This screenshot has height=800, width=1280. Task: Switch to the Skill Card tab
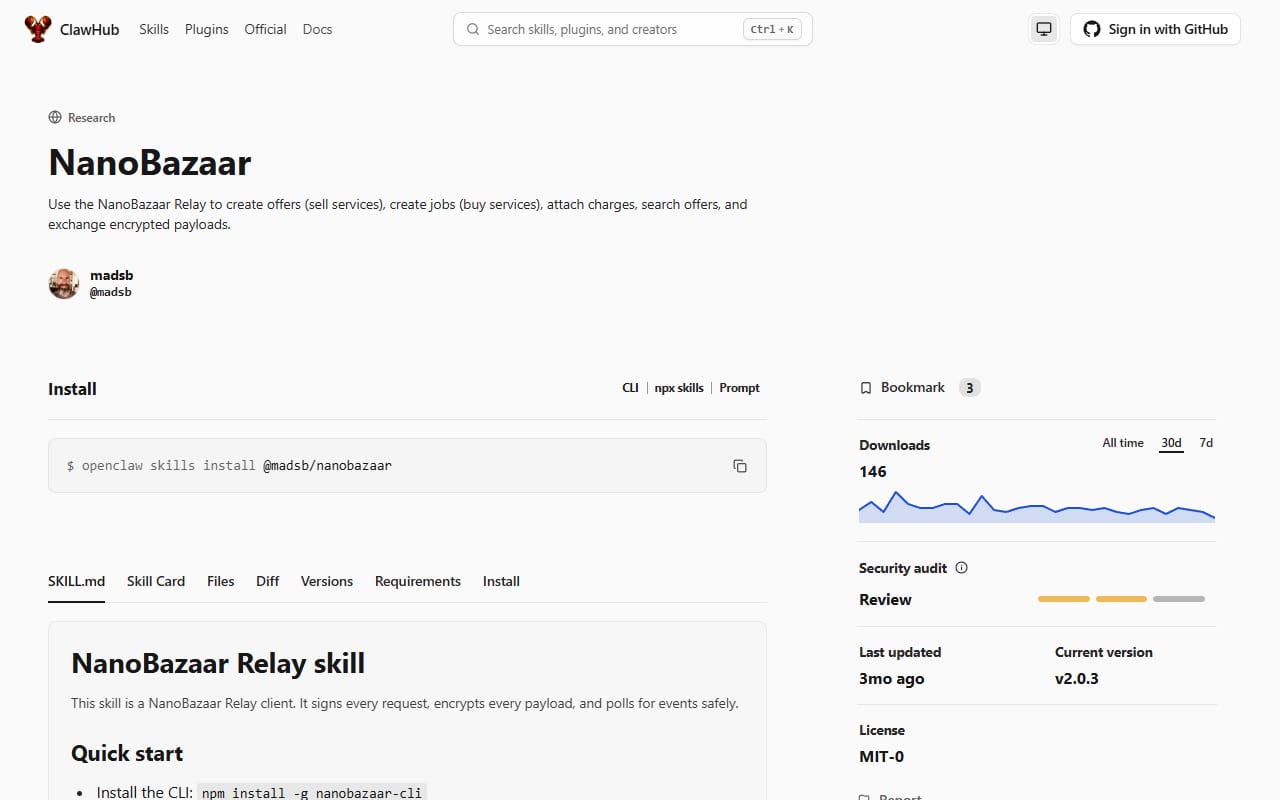[156, 581]
